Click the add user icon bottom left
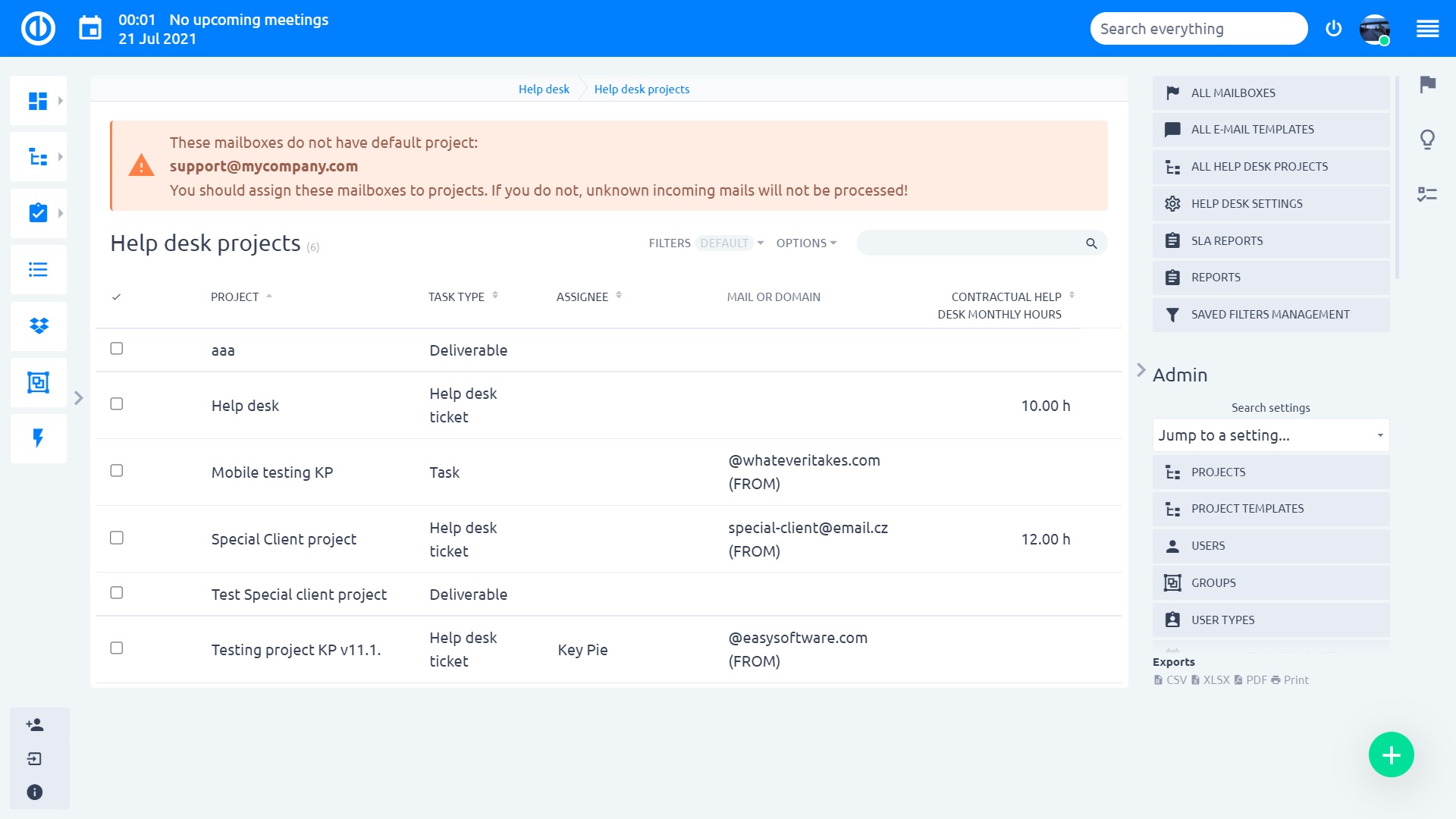This screenshot has width=1456, height=819. pos(35,725)
